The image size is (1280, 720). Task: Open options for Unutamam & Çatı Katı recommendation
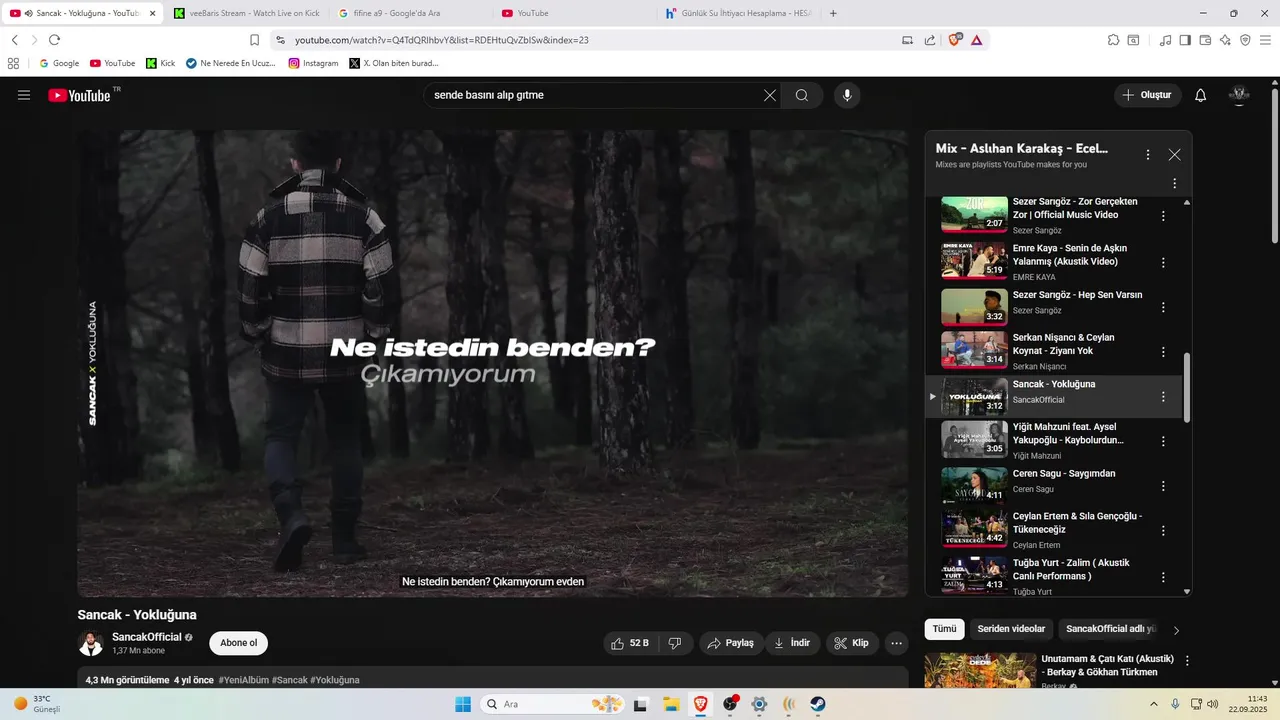click(x=1187, y=661)
